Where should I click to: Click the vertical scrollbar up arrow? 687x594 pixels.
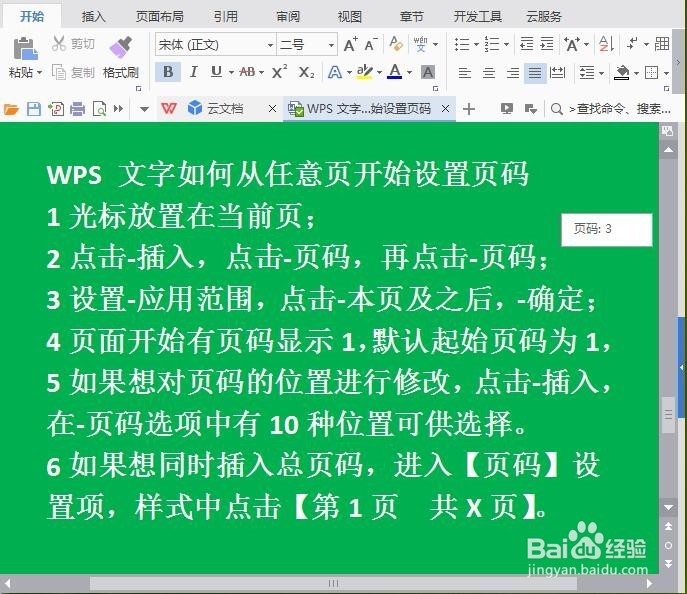pyautogui.click(x=668, y=150)
